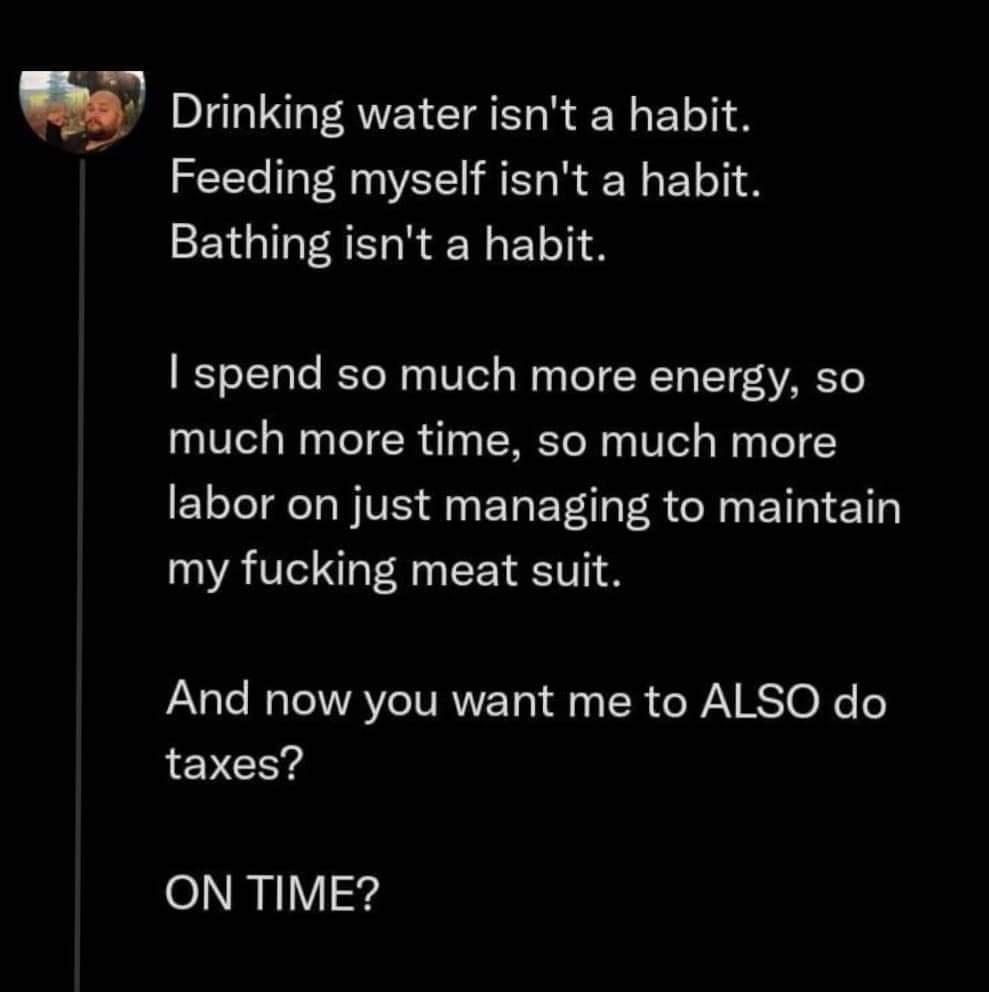
Task: Click the line starting "I spend so much"
Action: [x=516, y=378]
